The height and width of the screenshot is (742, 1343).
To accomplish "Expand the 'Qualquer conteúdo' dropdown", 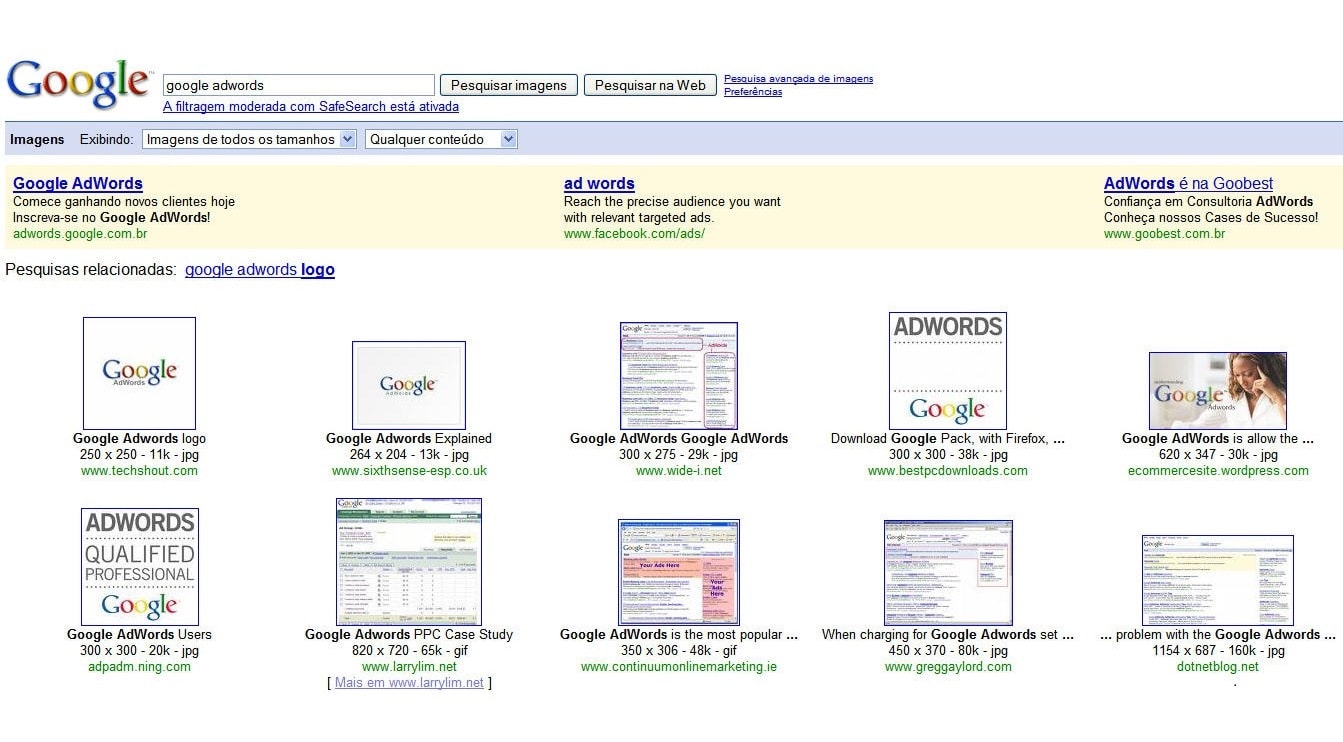I will (x=441, y=140).
